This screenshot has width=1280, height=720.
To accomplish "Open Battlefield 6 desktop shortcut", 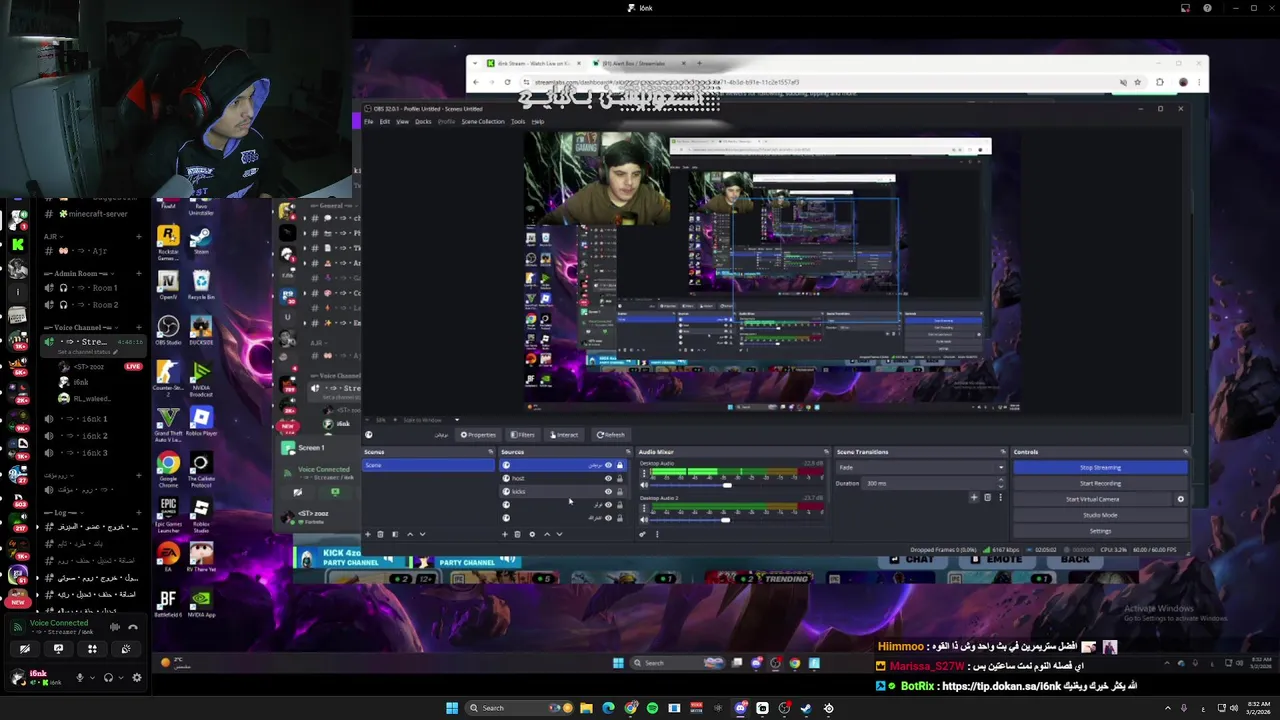I will point(168,601).
